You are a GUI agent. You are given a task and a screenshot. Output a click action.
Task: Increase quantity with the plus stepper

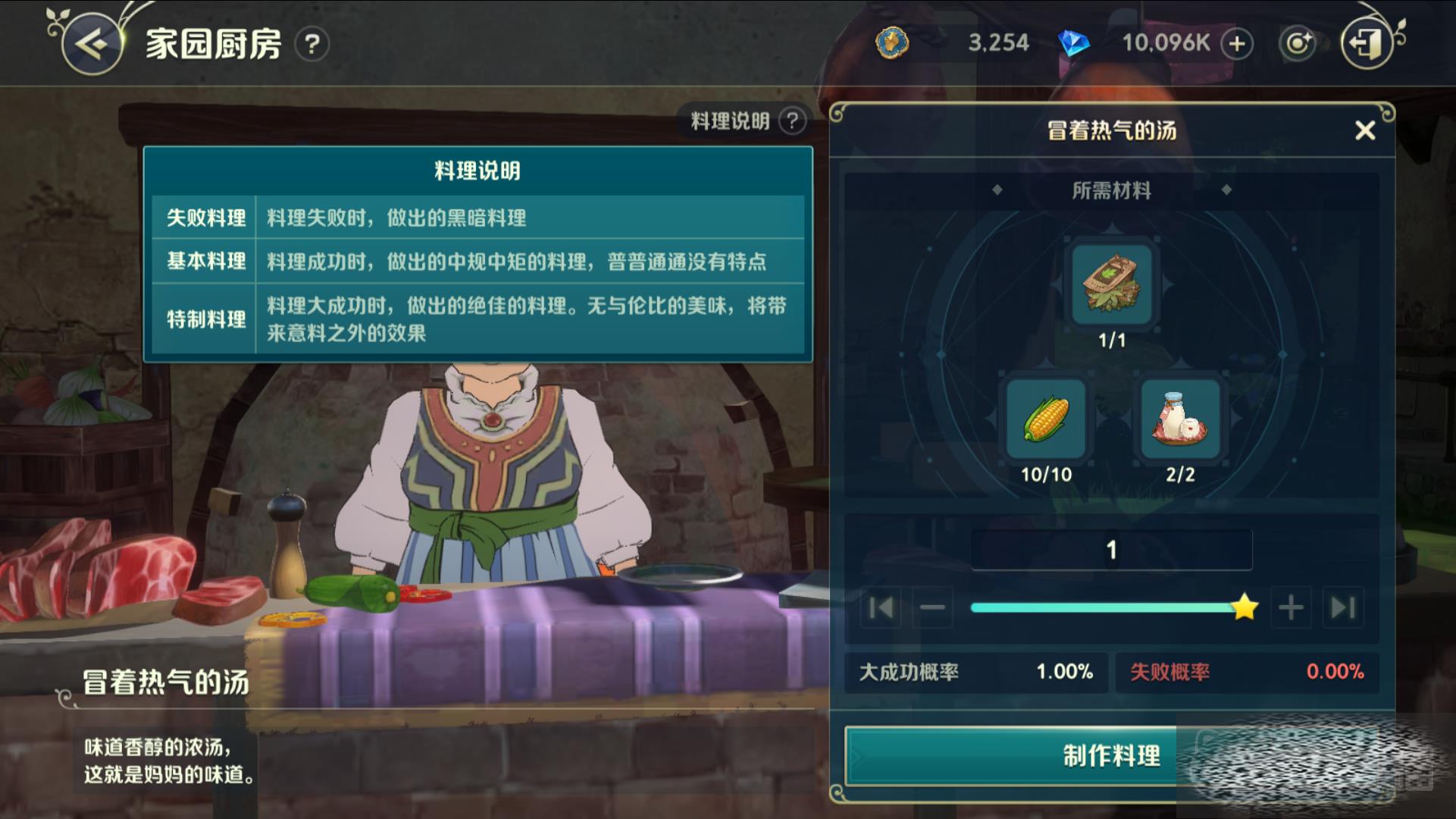click(x=1291, y=607)
